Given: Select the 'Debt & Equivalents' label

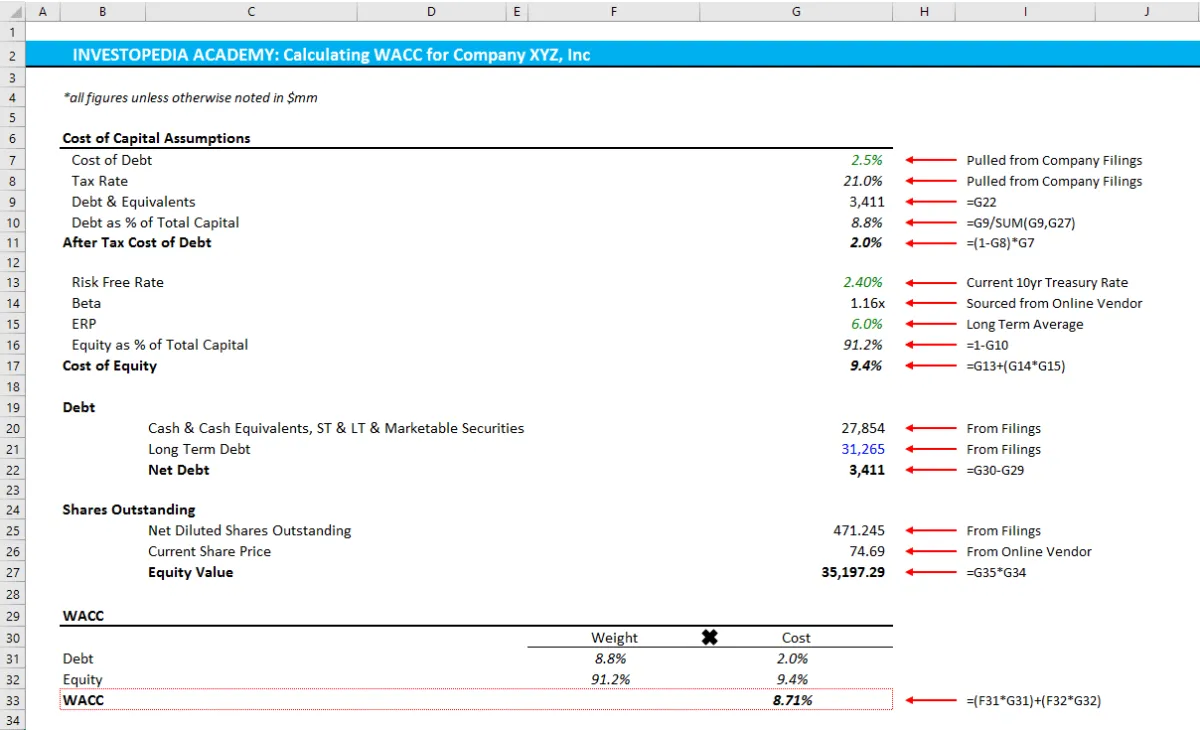Looking at the screenshot, I should 134,202.
